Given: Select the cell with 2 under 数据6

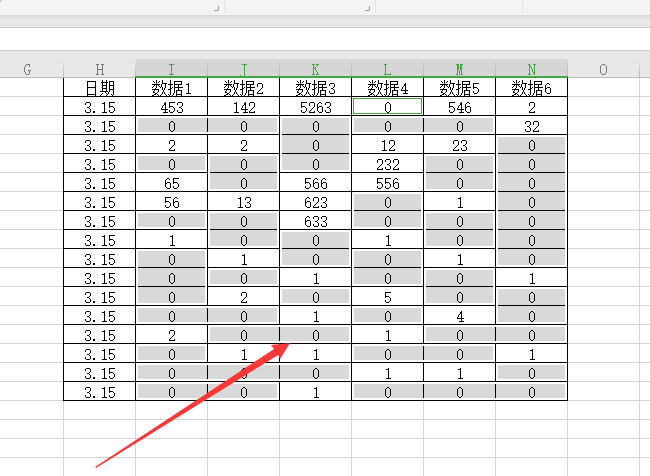Looking at the screenshot, I should (531, 107).
